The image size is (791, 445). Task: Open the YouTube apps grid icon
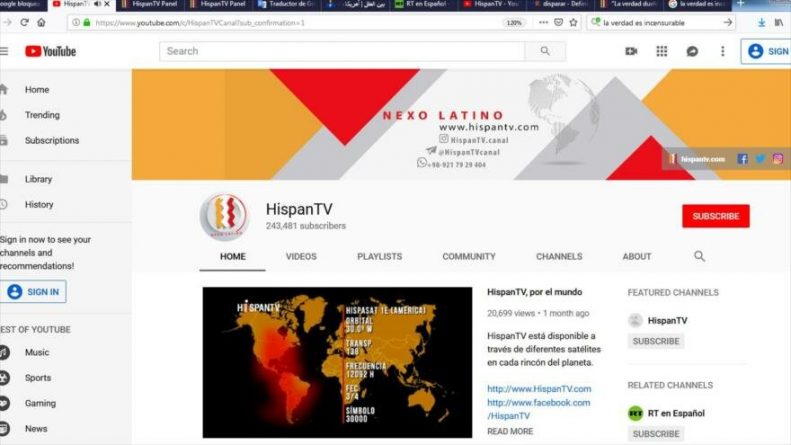point(661,51)
